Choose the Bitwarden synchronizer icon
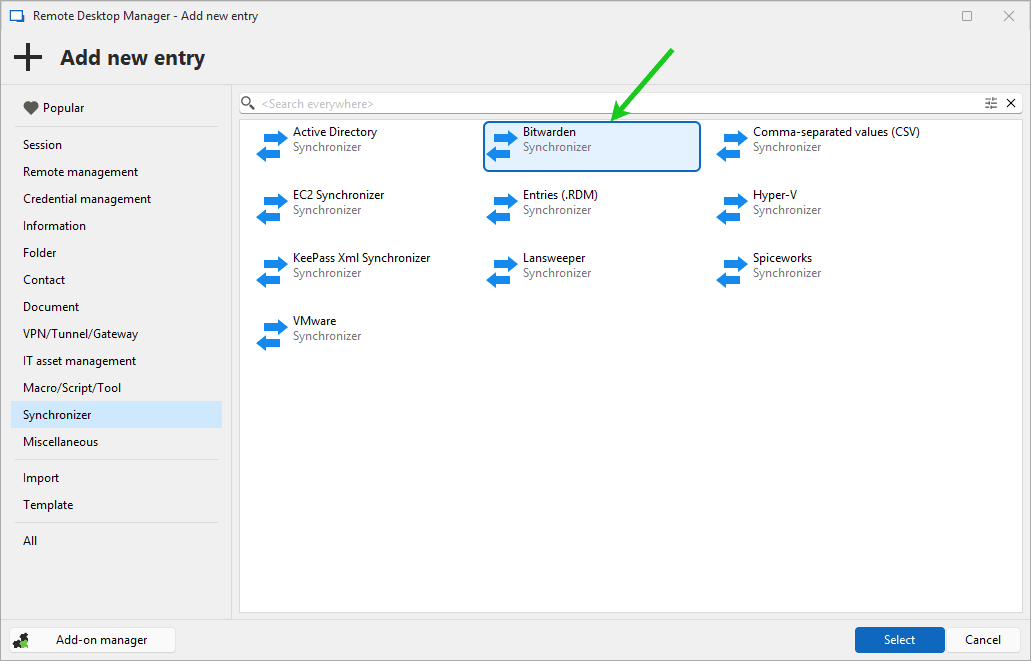The height and width of the screenshot is (661, 1031). click(x=502, y=145)
